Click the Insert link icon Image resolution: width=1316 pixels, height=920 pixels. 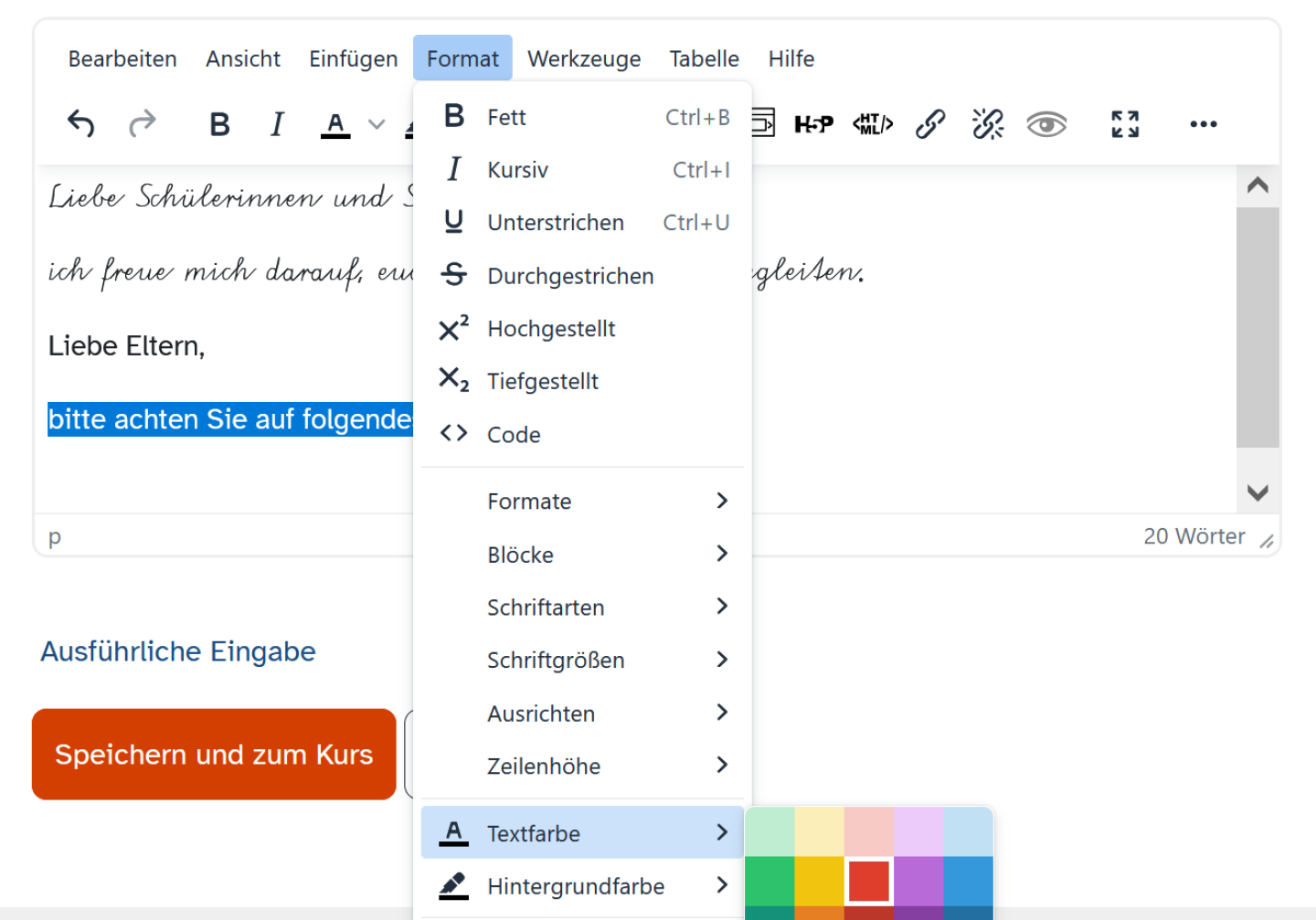[930, 123]
